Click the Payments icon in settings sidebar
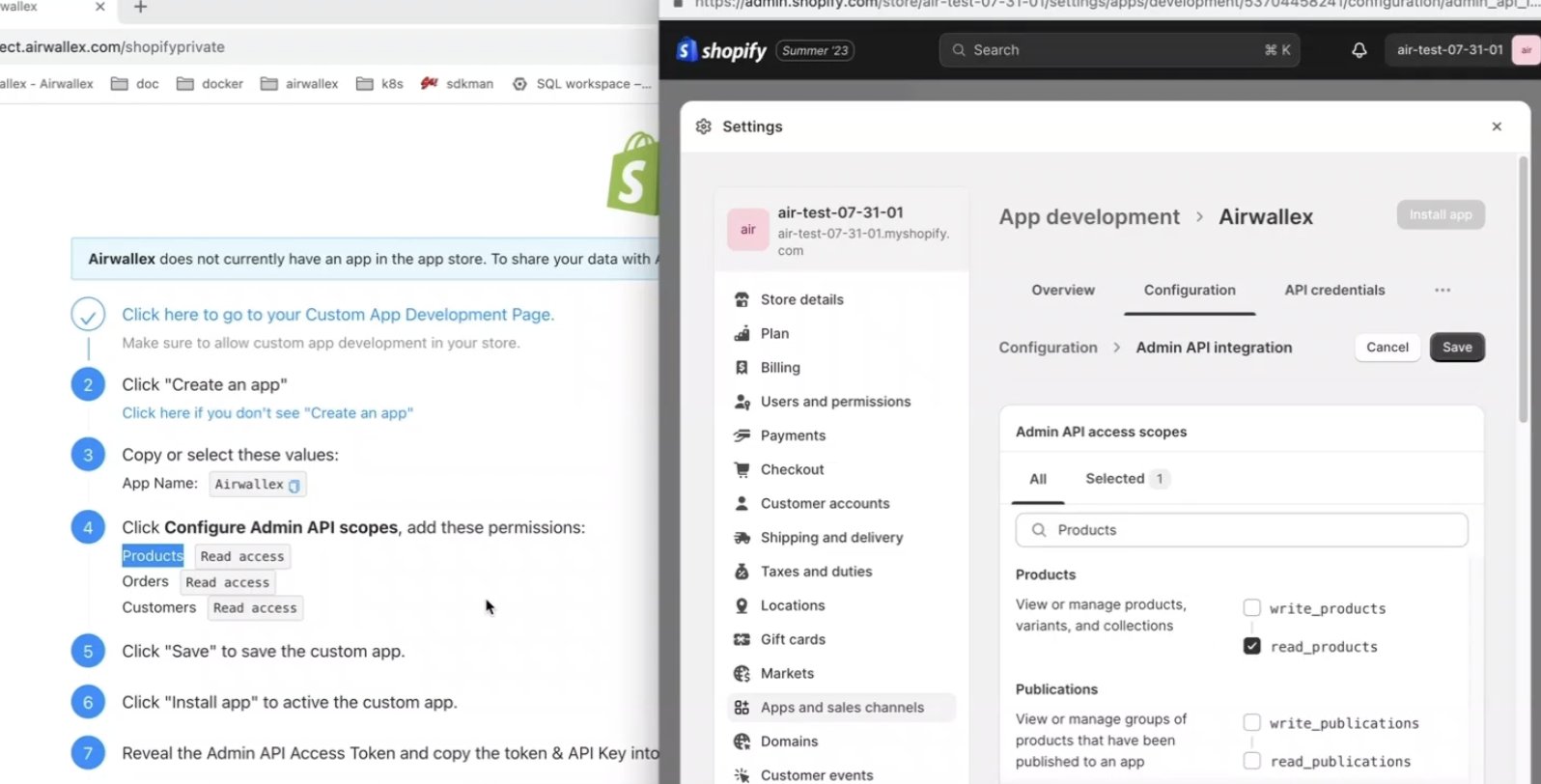The width and height of the screenshot is (1541, 784). [742, 435]
